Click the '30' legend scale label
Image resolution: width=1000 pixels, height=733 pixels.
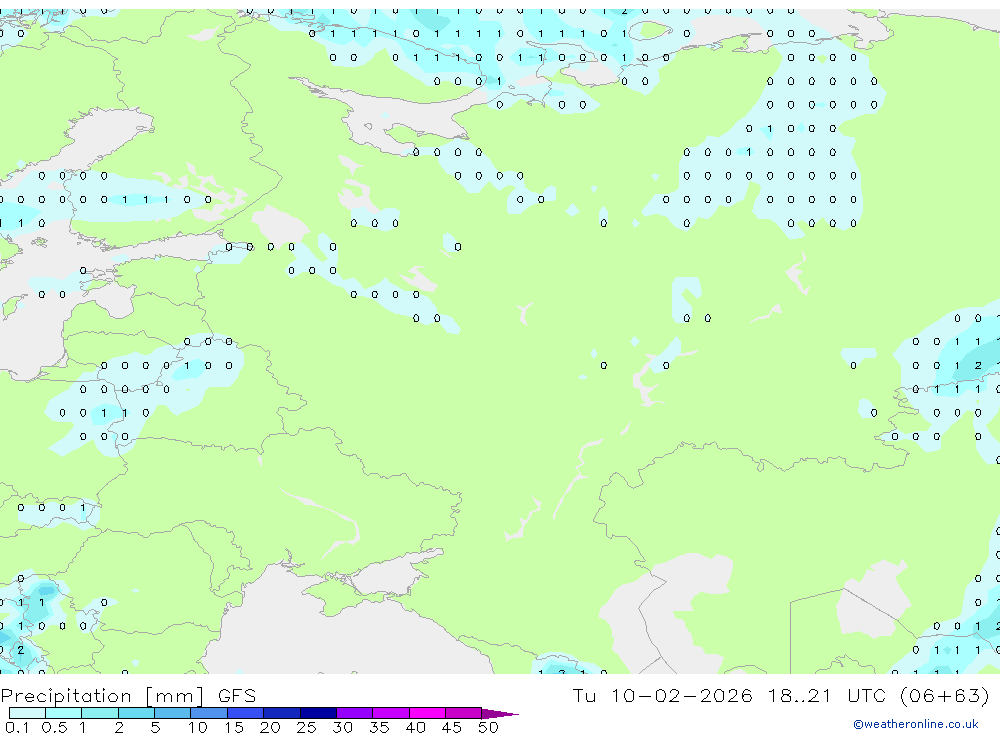[342, 727]
